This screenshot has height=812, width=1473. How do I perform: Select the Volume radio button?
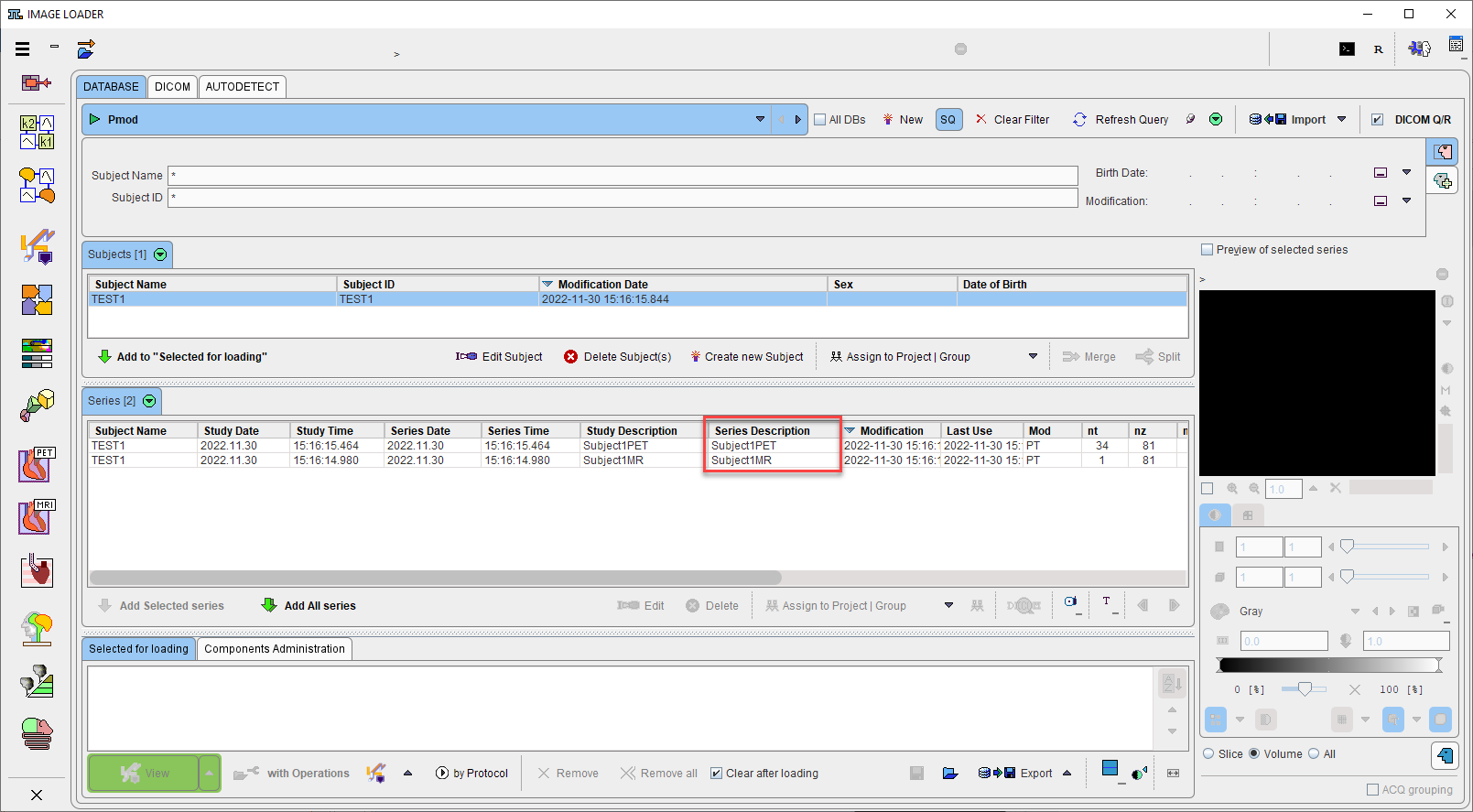1254,754
